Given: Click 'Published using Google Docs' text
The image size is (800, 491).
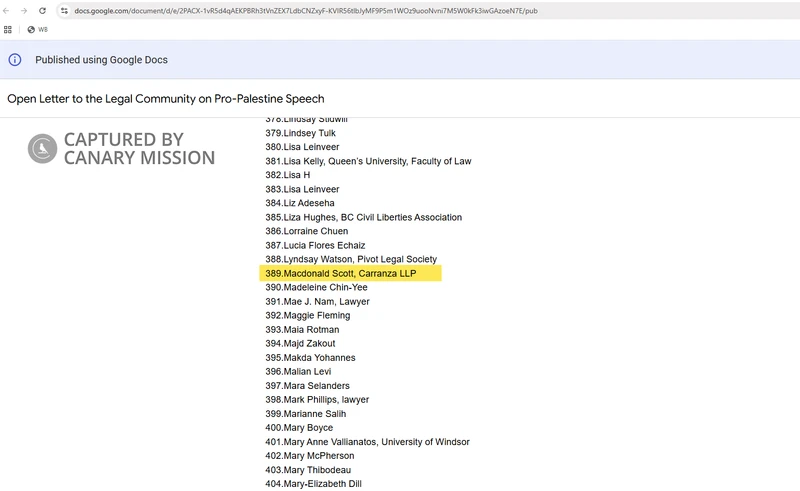Looking at the screenshot, I should coord(101,60).
